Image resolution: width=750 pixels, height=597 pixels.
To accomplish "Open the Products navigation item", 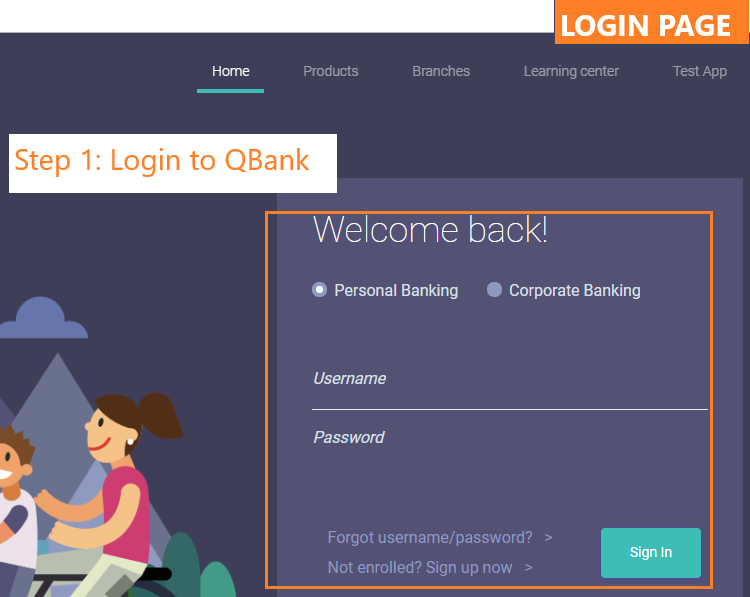I will click(331, 71).
